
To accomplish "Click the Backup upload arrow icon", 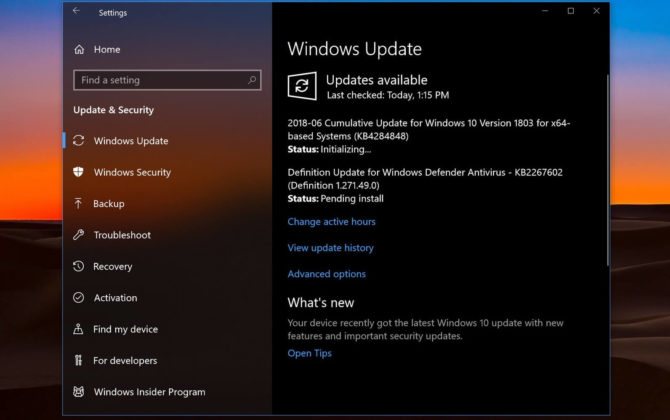I will 79,204.
